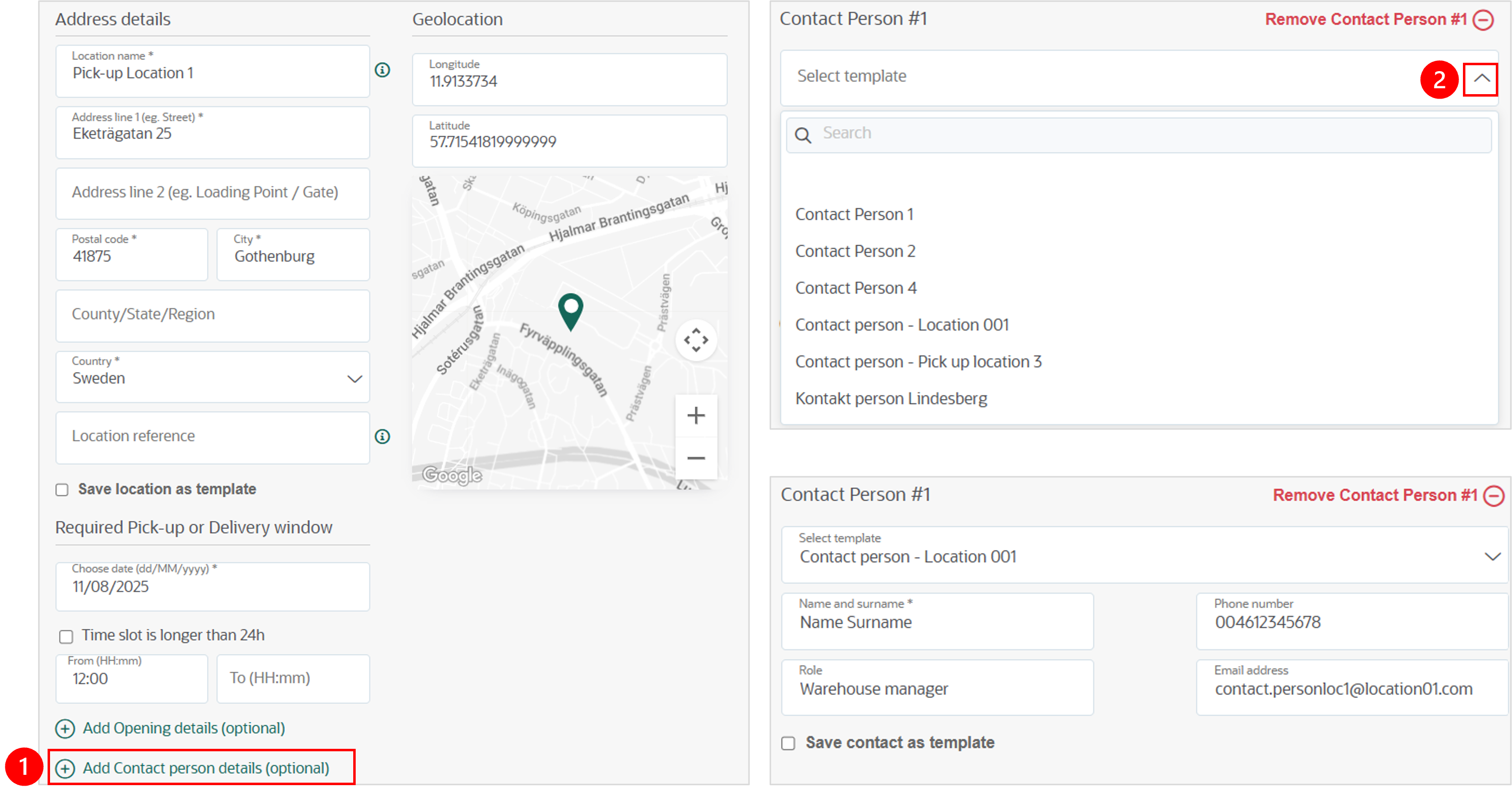
Task: Tick Save location as template checkbox
Action: (62, 490)
